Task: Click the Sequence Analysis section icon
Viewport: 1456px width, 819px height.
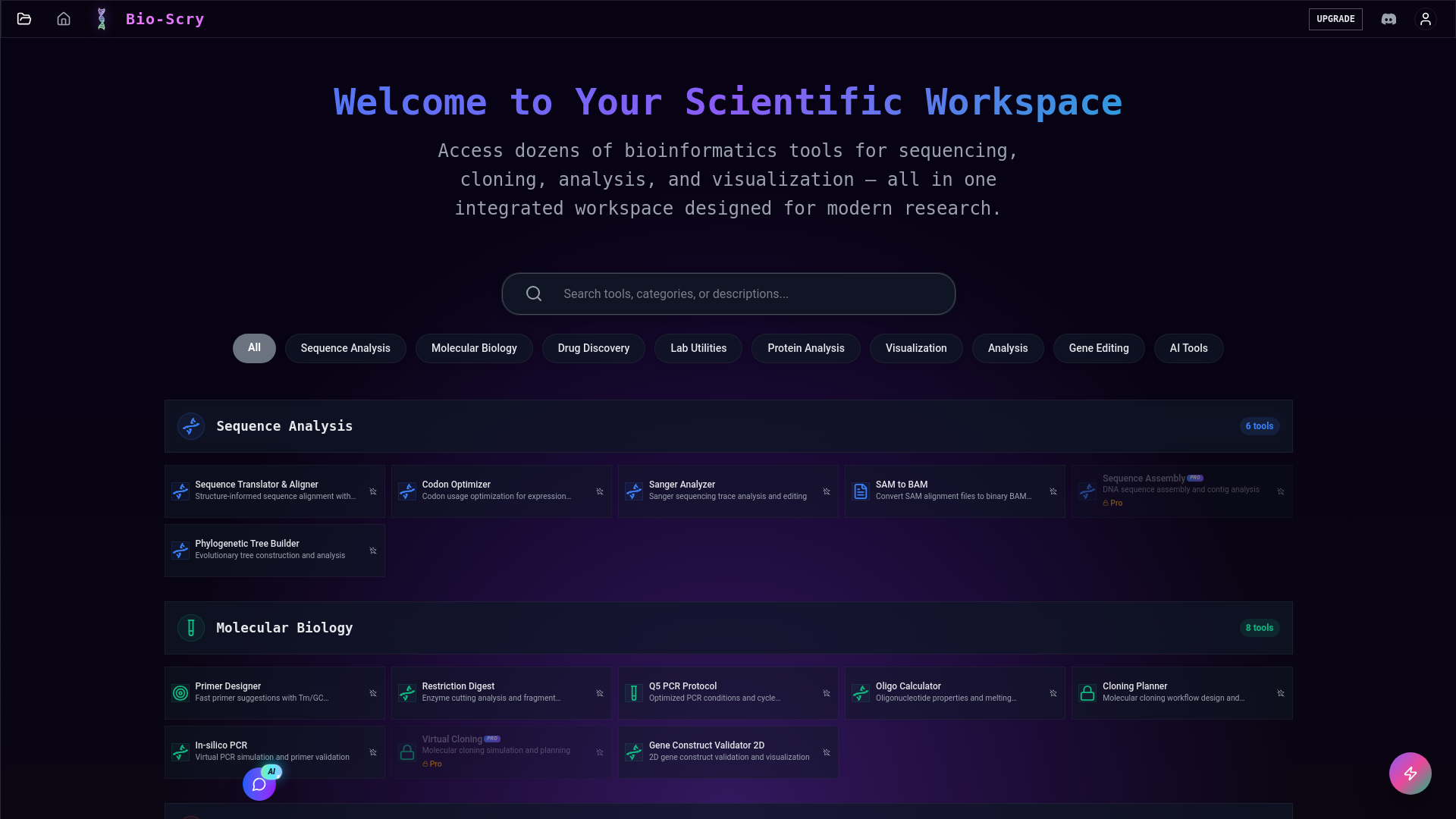Action: (x=191, y=426)
